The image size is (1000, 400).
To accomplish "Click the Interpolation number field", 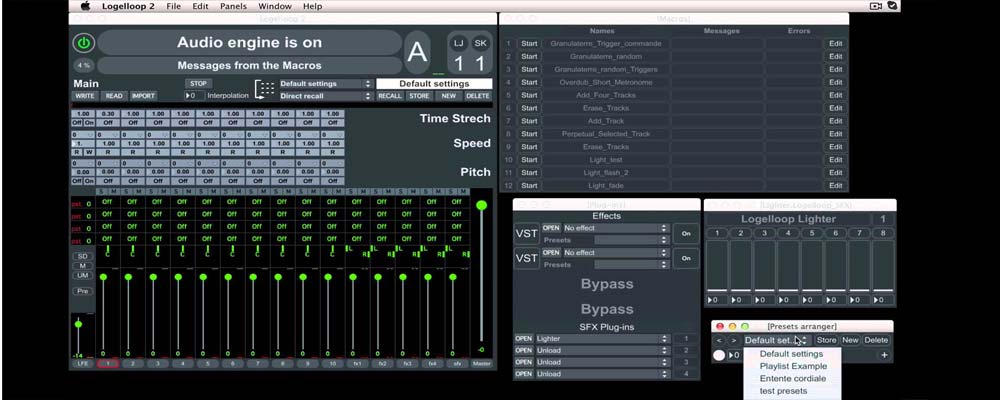I will (x=195, y=96).
